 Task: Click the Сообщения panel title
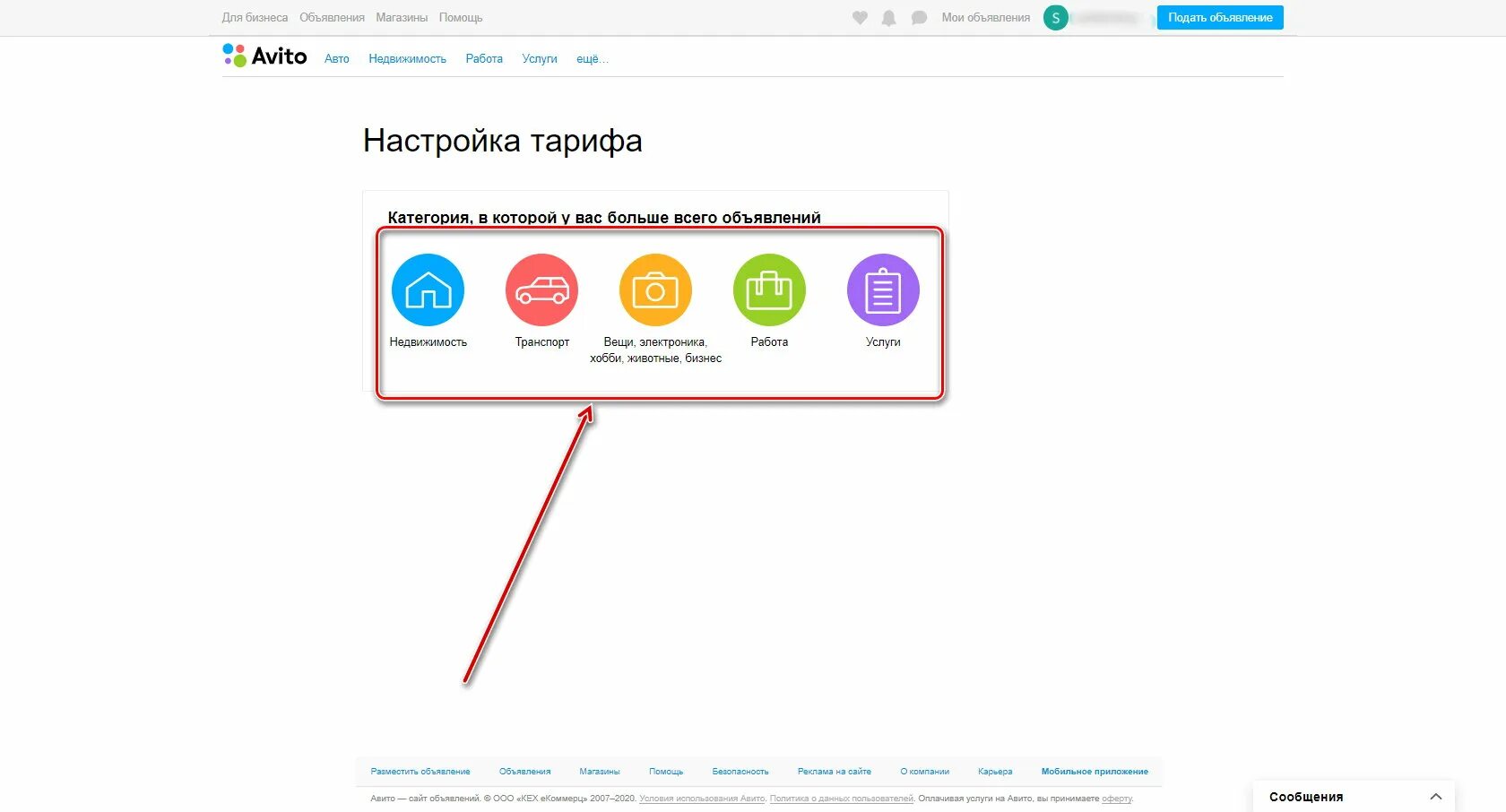pos(1306,797)
